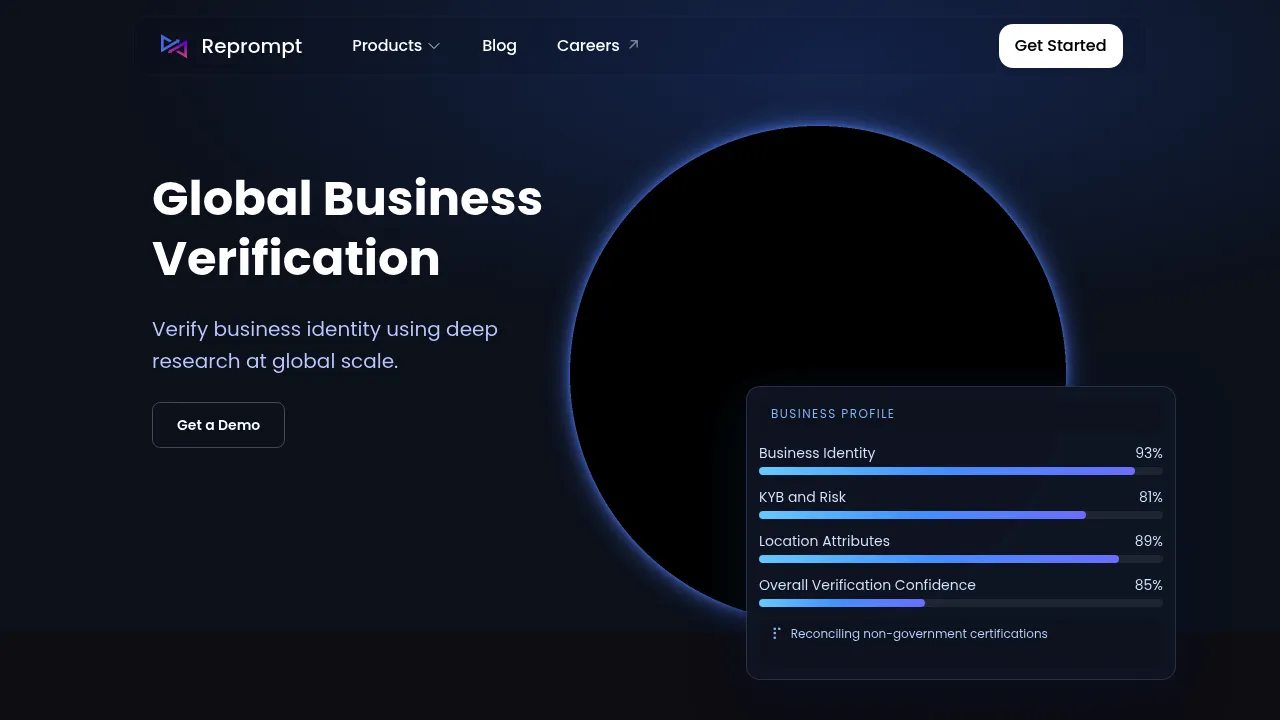Screen dimensions: 1280x720
Task: Click the Reprompt logo icon
Action: click(x=174, y=46)
